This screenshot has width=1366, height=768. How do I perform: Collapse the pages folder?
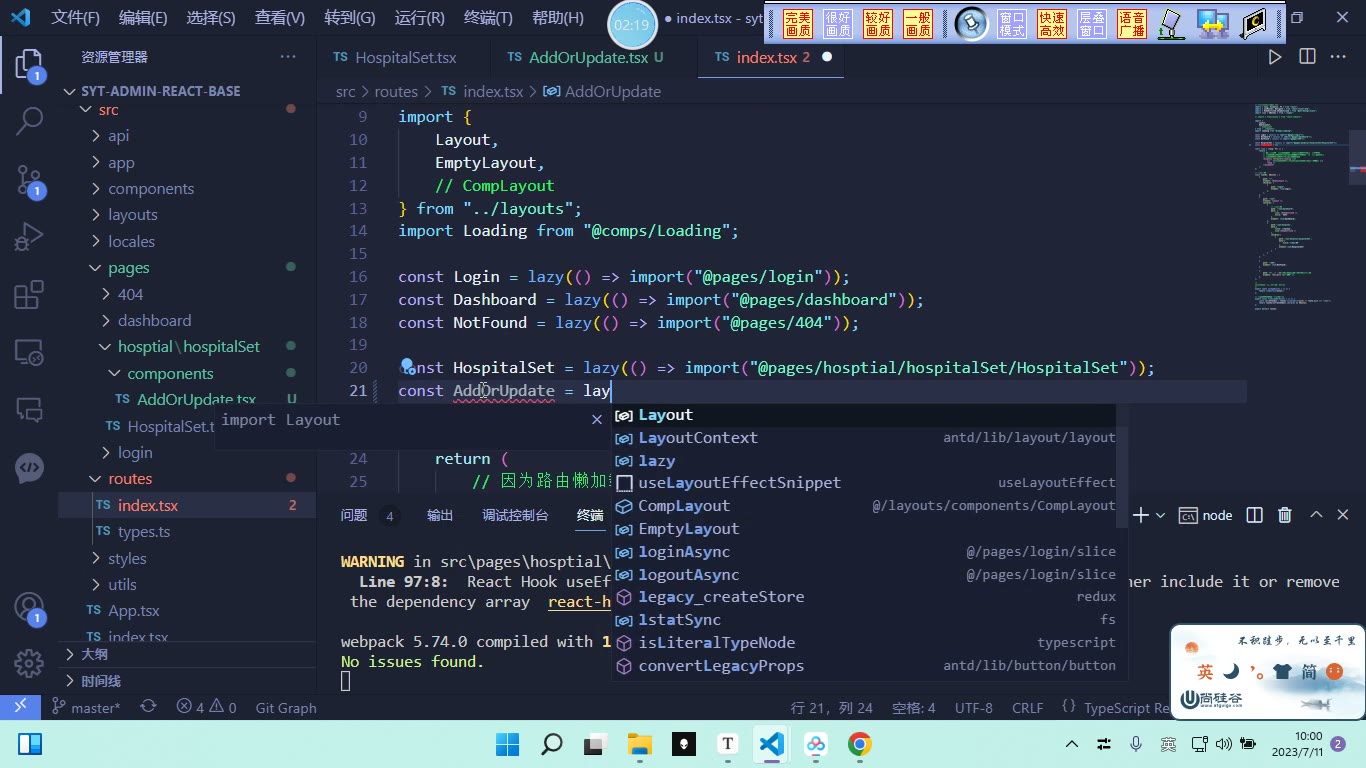pos(128,268)
